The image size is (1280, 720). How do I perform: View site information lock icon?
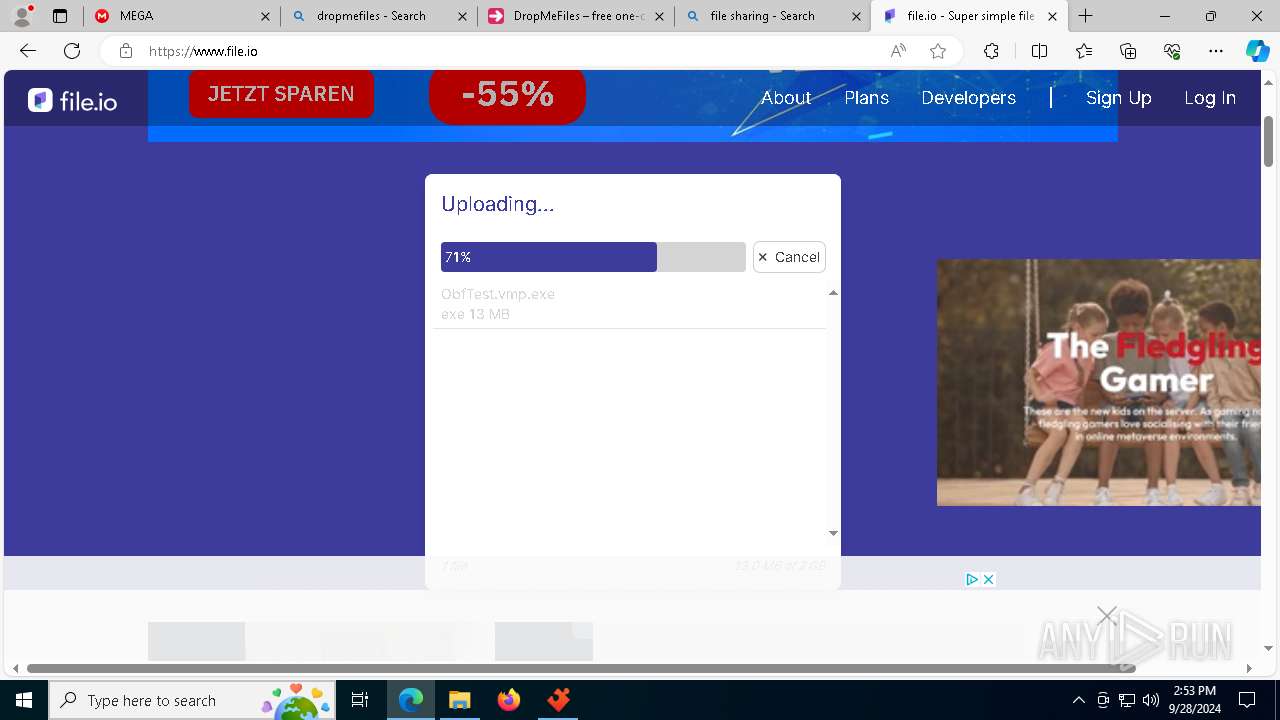pyautogui.click(x=125, y=51)
